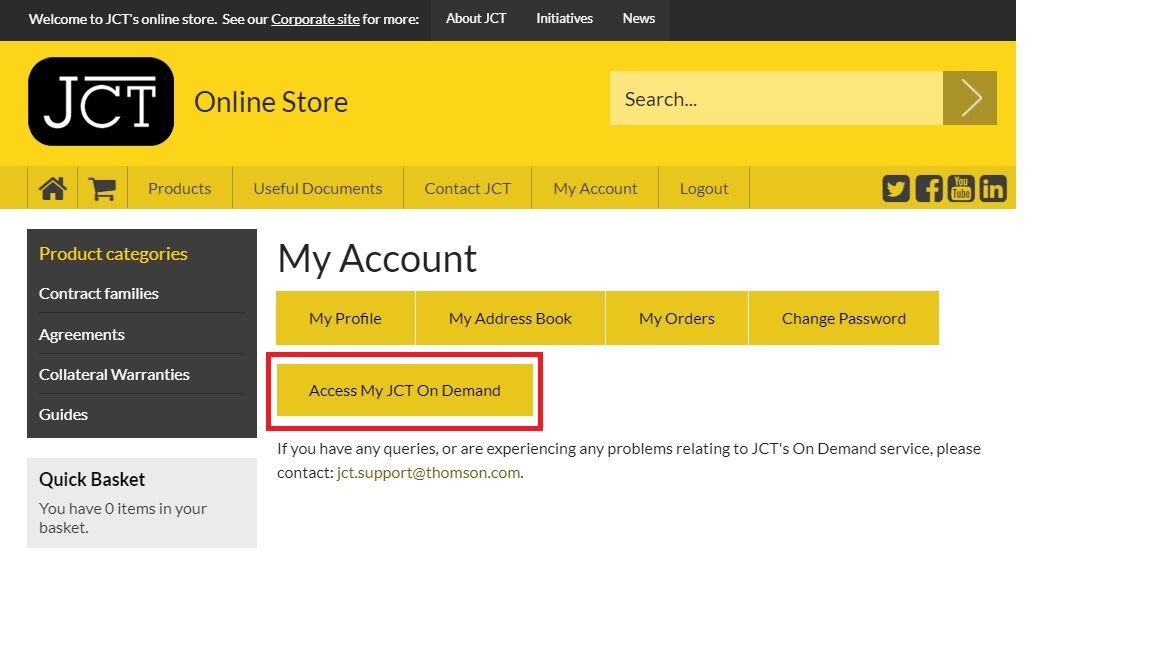The width and height of the screenshot is (1152, 648).
Task: Browse the Collateral Warranties category
Action: (114, 374)
